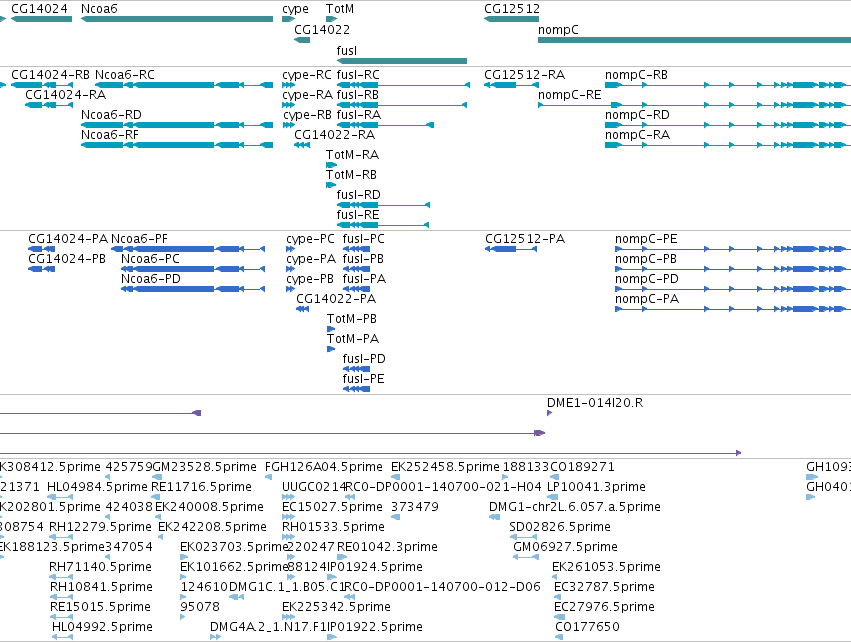Select transcript CG14022-RA

pyautogui.click(x=302, y=145)
